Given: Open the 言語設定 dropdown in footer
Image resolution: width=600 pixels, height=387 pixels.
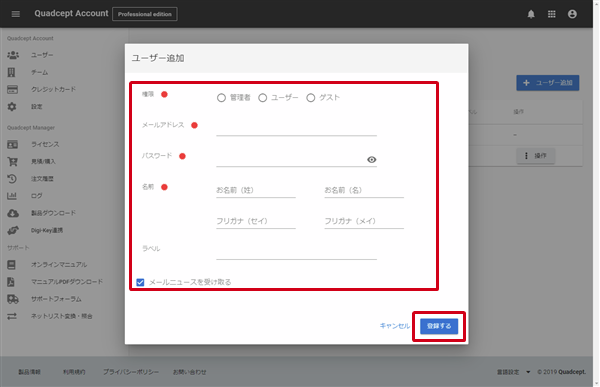Looking at the screenshot, I should [514, 372].
